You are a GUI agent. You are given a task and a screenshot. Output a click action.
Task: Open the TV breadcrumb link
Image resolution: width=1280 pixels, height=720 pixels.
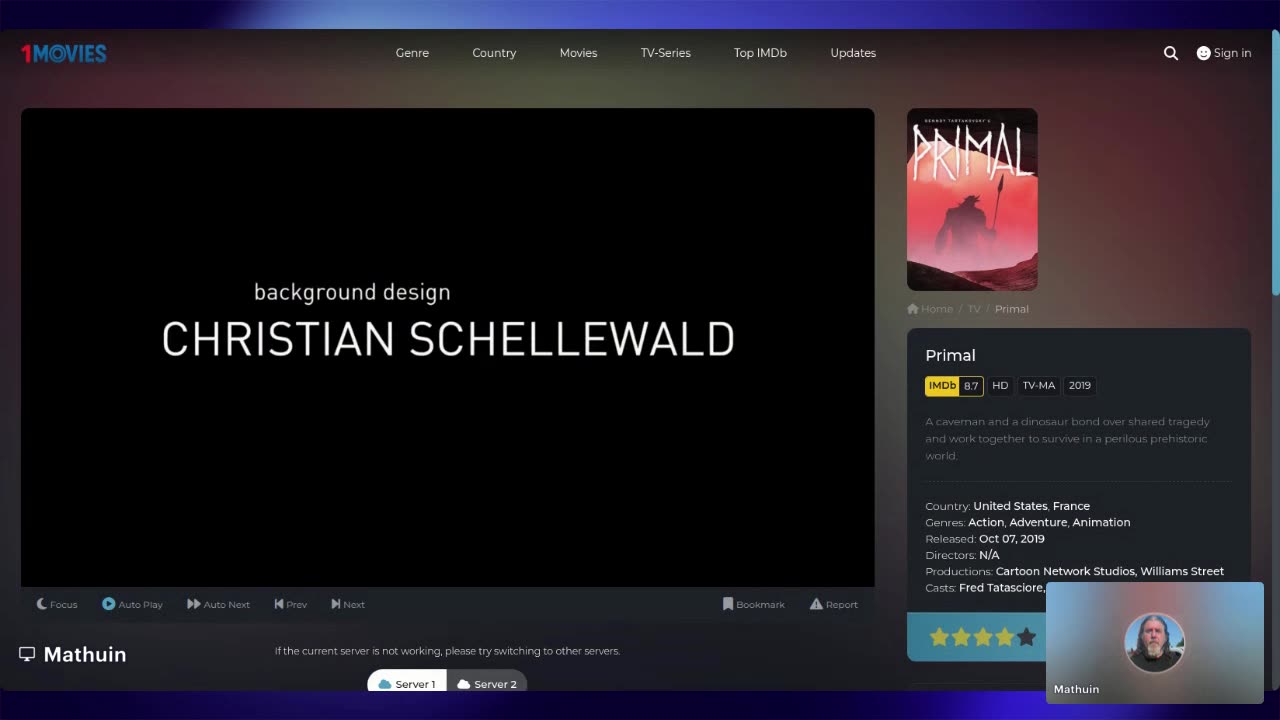[x=974, y=309]
